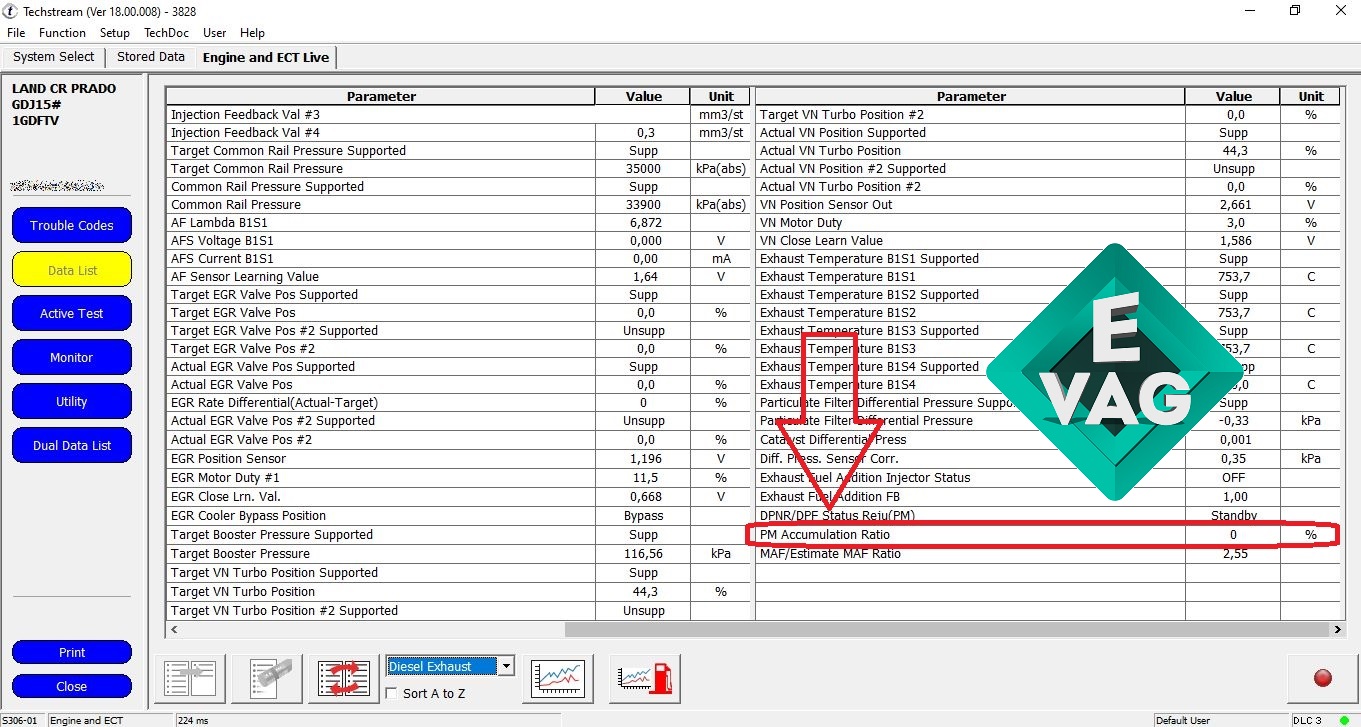The height and width of the screenshot is (727, 1361).
Task: Click the list icon with red swap arrows
Action: coord(344,679)
